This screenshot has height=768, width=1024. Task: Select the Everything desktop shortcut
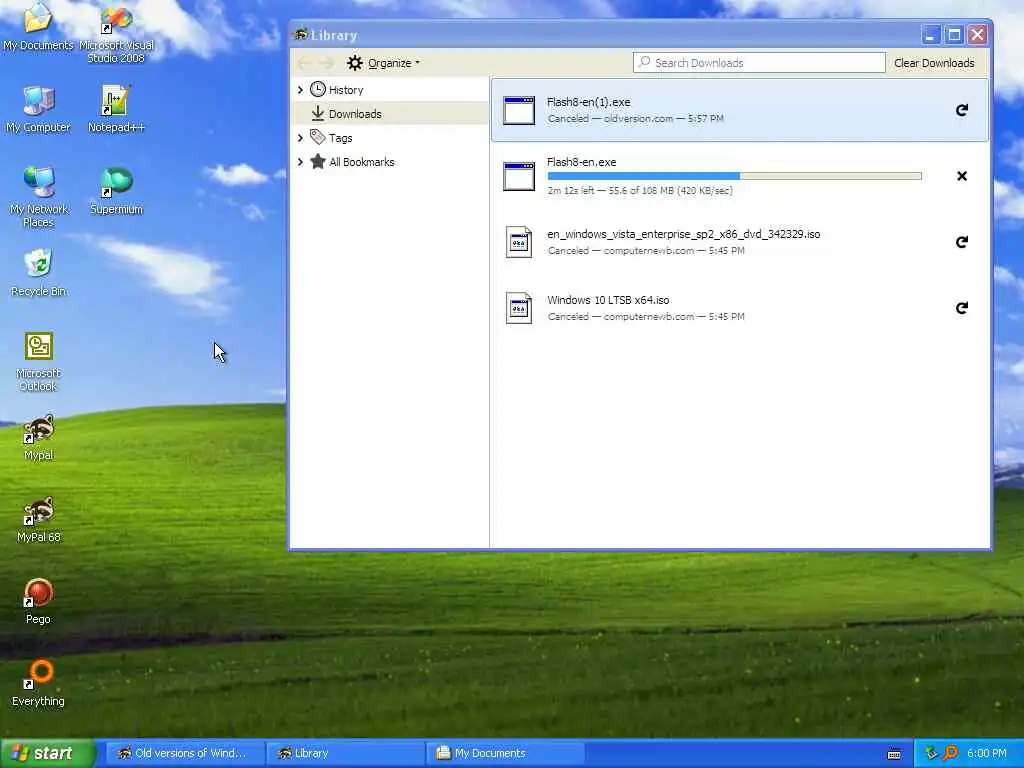[x=38, y=683]
